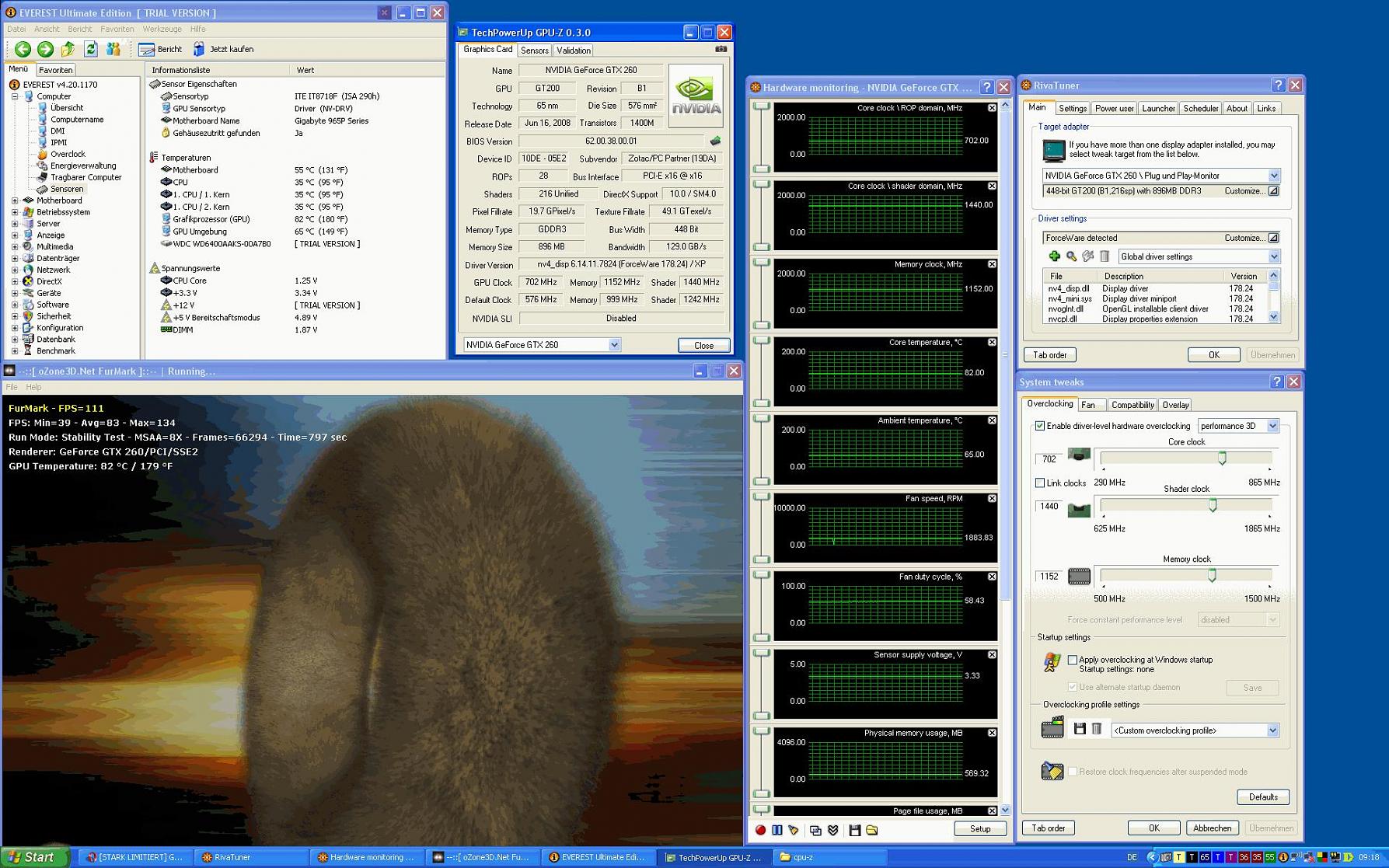This screenshot has height=868, width=1389.
Task: Click the green forward arrow in EVEREST toolbar
Action: tap(46, 49)
